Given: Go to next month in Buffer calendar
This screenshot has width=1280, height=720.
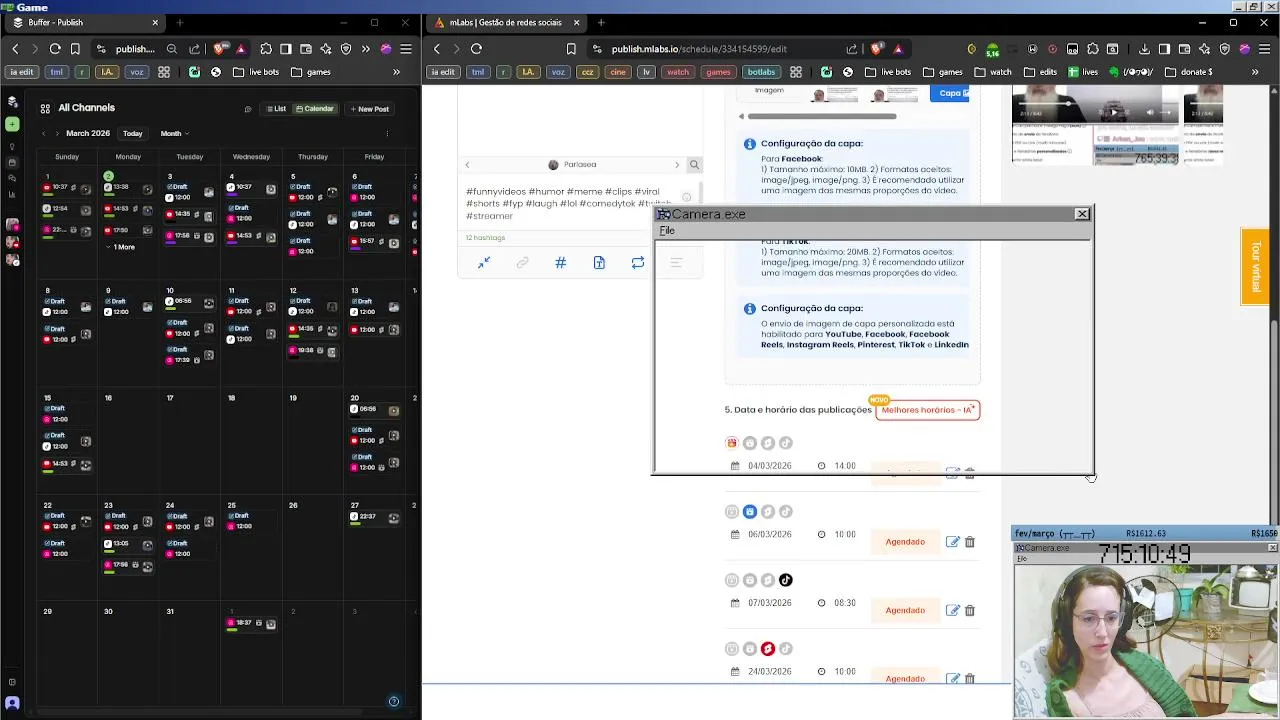Looking at the screenshot, I should pyautogui.click(x=57, y=133).
